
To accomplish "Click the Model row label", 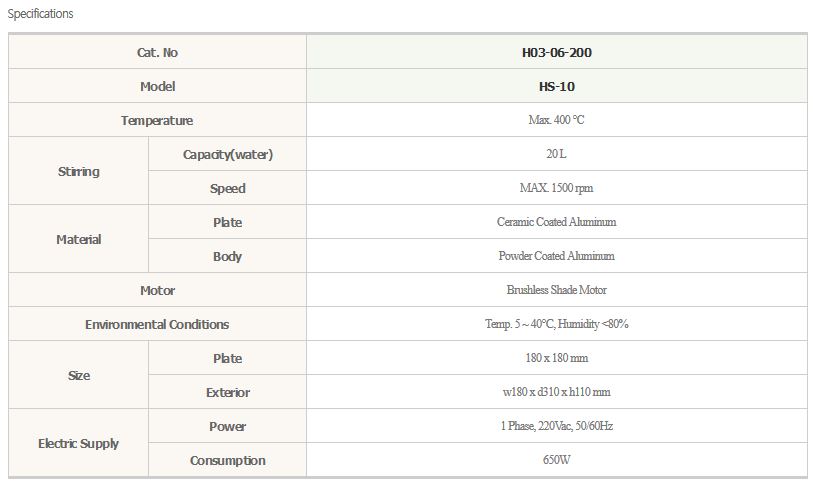I will (x=157, y=86).
